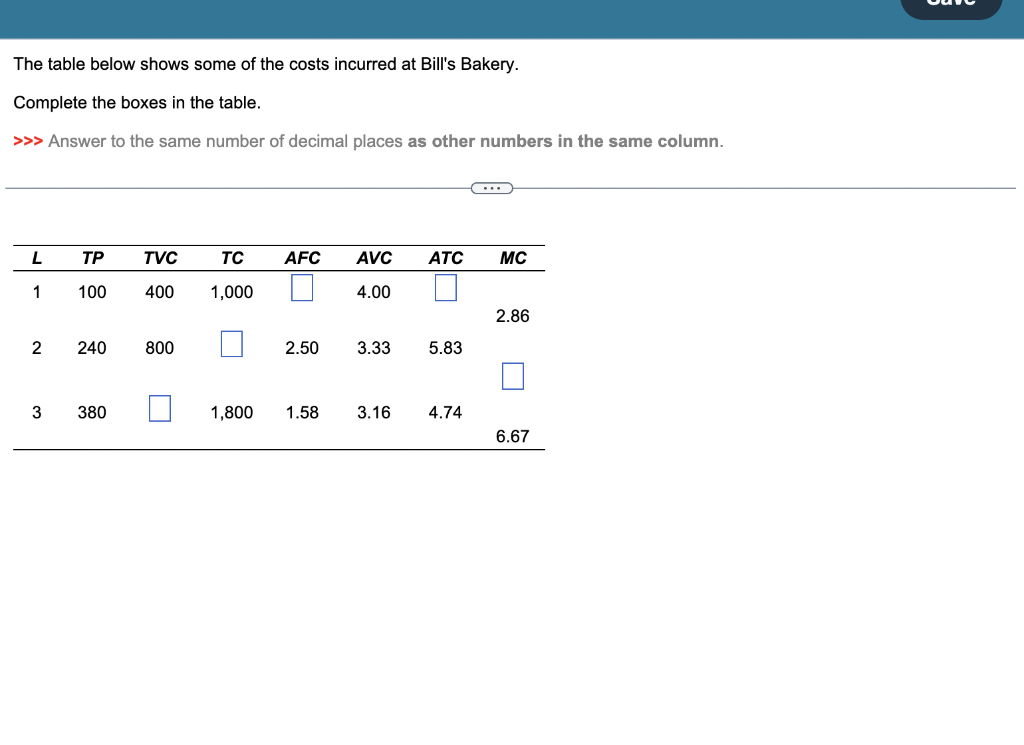The width and height of the screenshot is (1024, 745).
Task: Select the TC column header
Action: point(232,257)
